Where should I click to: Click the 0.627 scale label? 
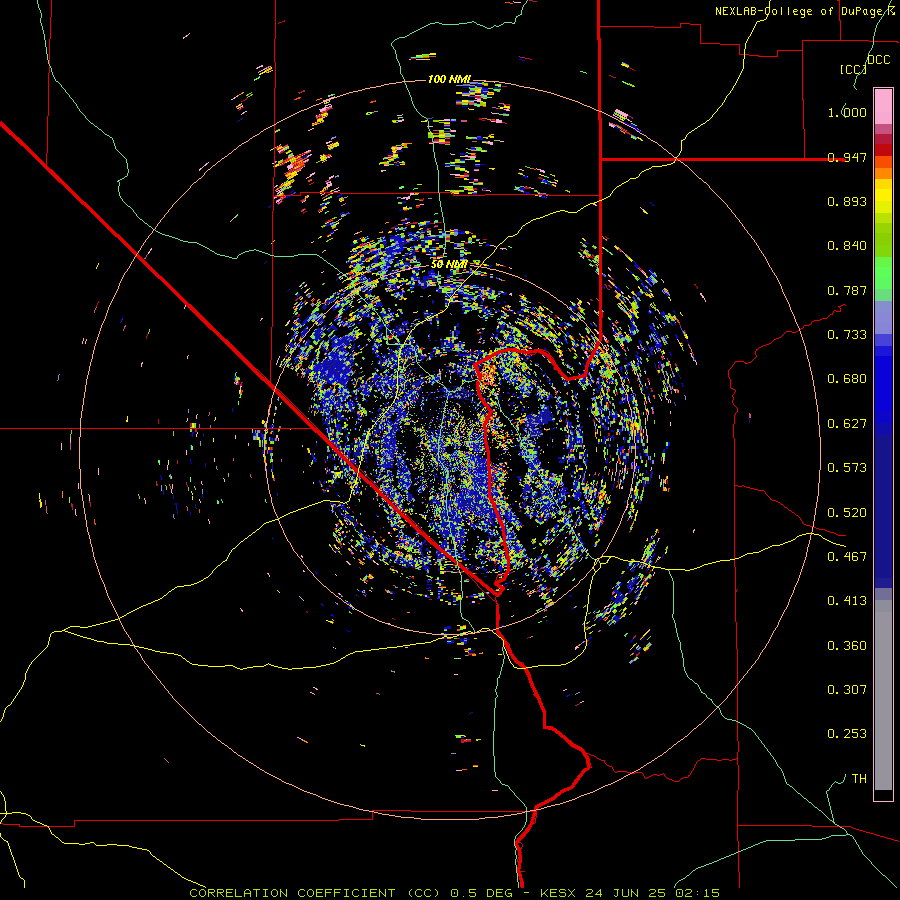point(847,424)
